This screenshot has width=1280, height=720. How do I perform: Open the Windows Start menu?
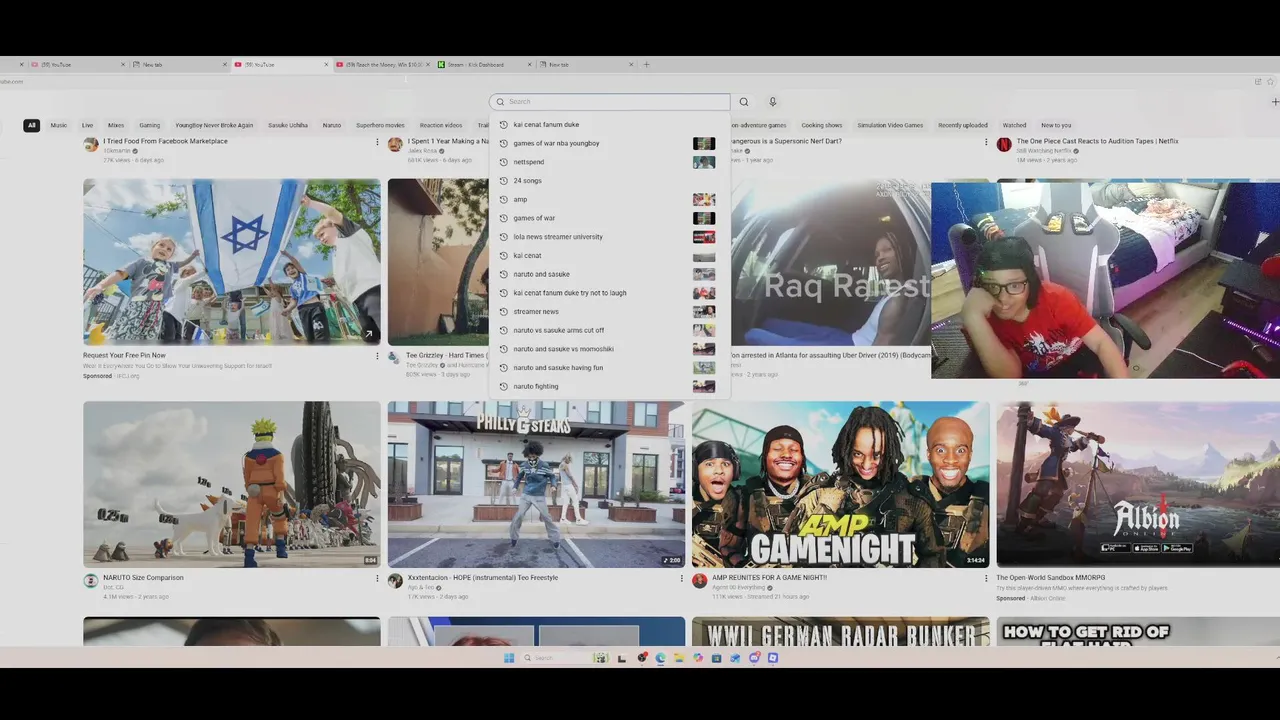[509, 658]
